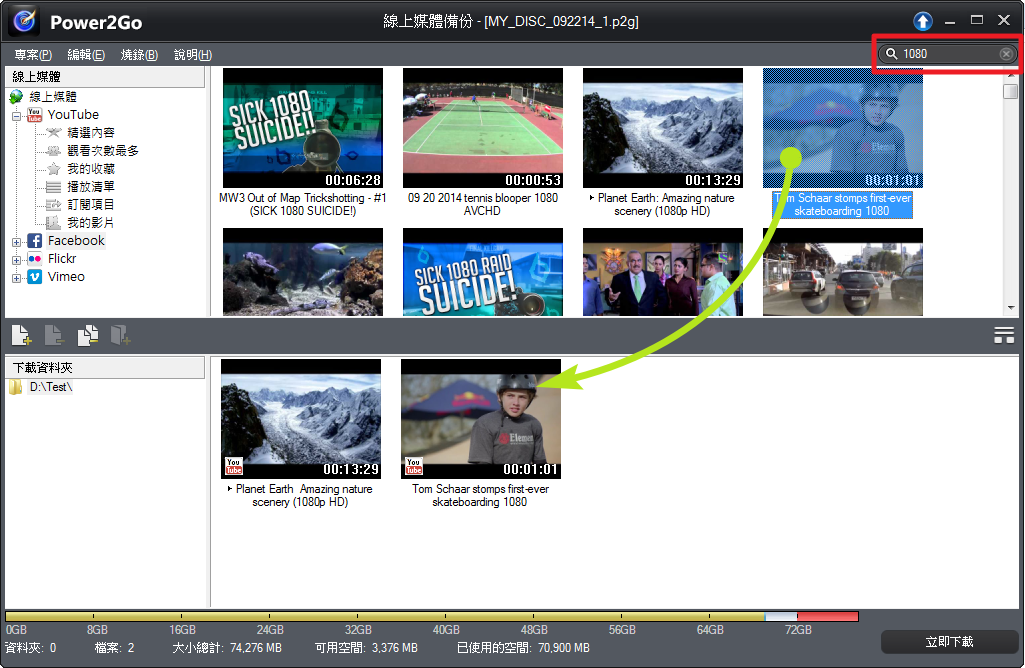The image size is (1025, 668).
Task: Select 播放清單 under YouTube
Action: coord(90,187)
